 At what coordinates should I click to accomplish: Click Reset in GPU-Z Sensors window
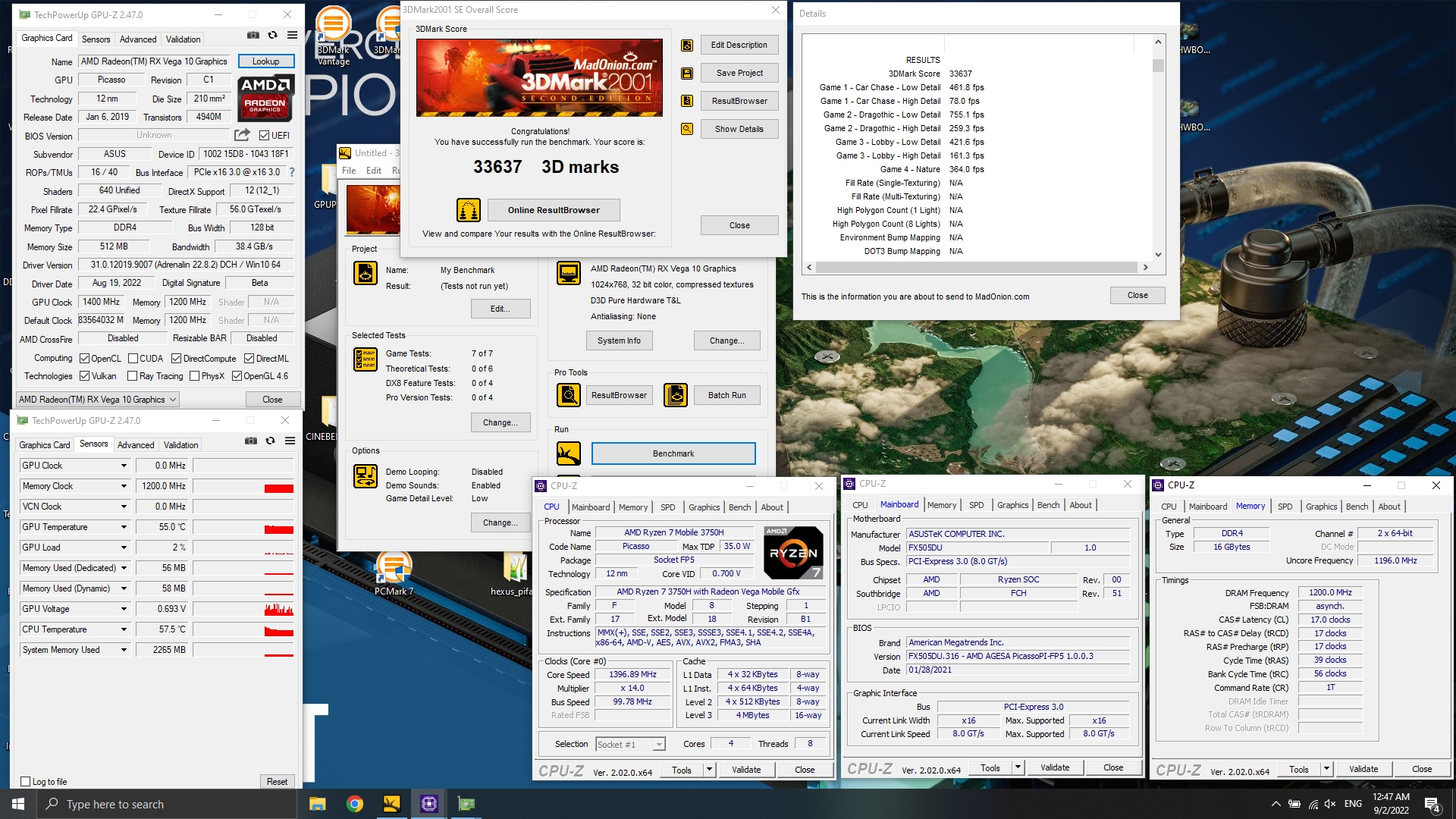(277, 782)
